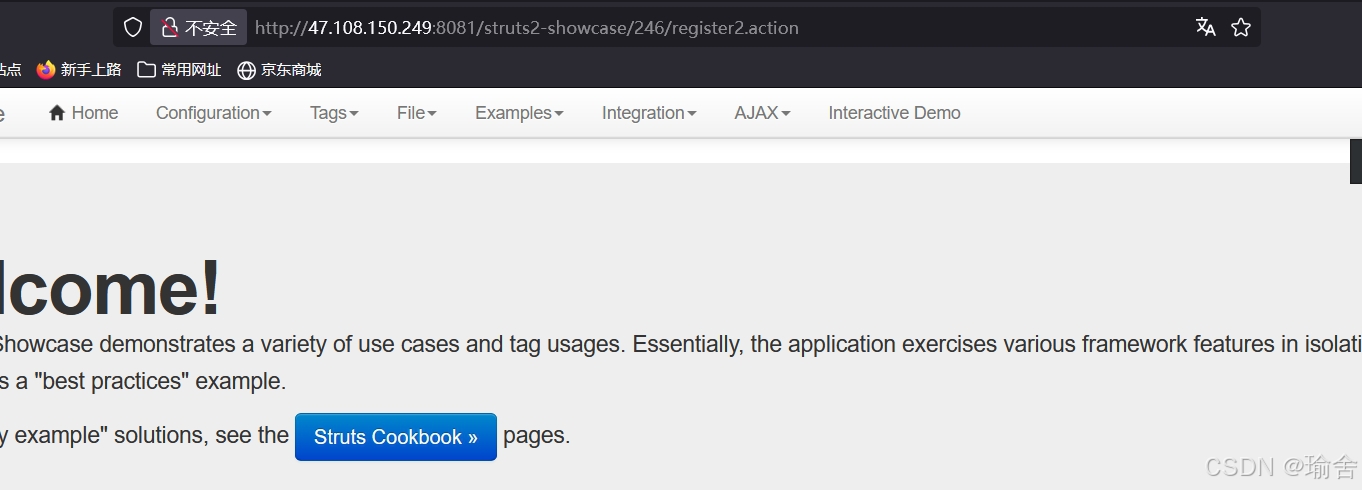Expand the Configuration dropdown menu

[x=214, y=113]
